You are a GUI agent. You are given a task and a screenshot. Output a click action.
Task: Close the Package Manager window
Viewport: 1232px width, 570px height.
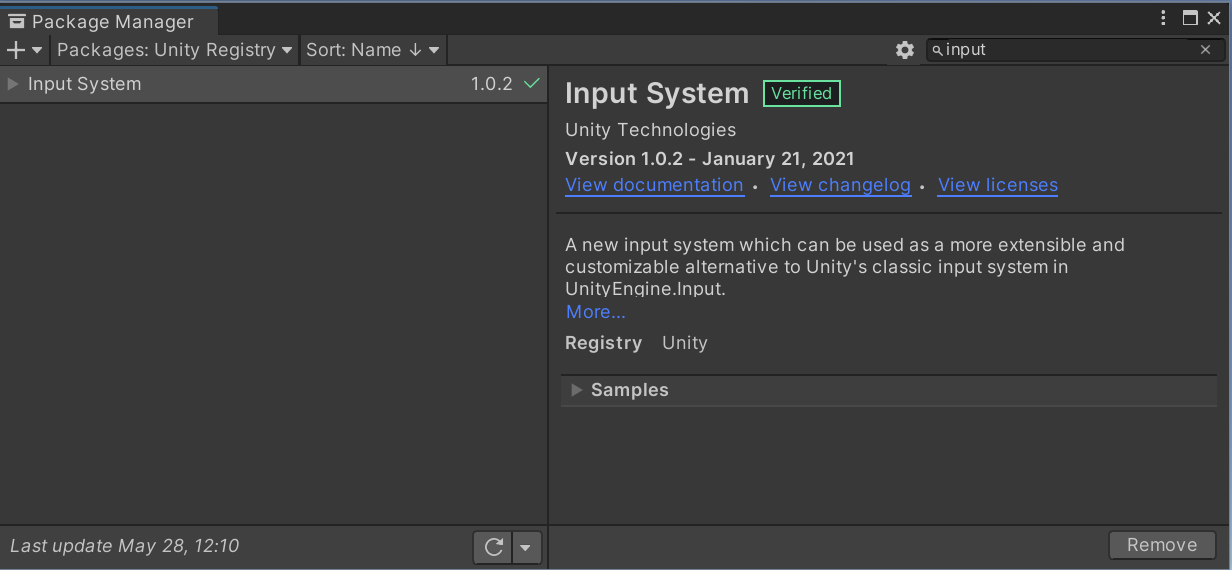click(x=1214, y=18)
